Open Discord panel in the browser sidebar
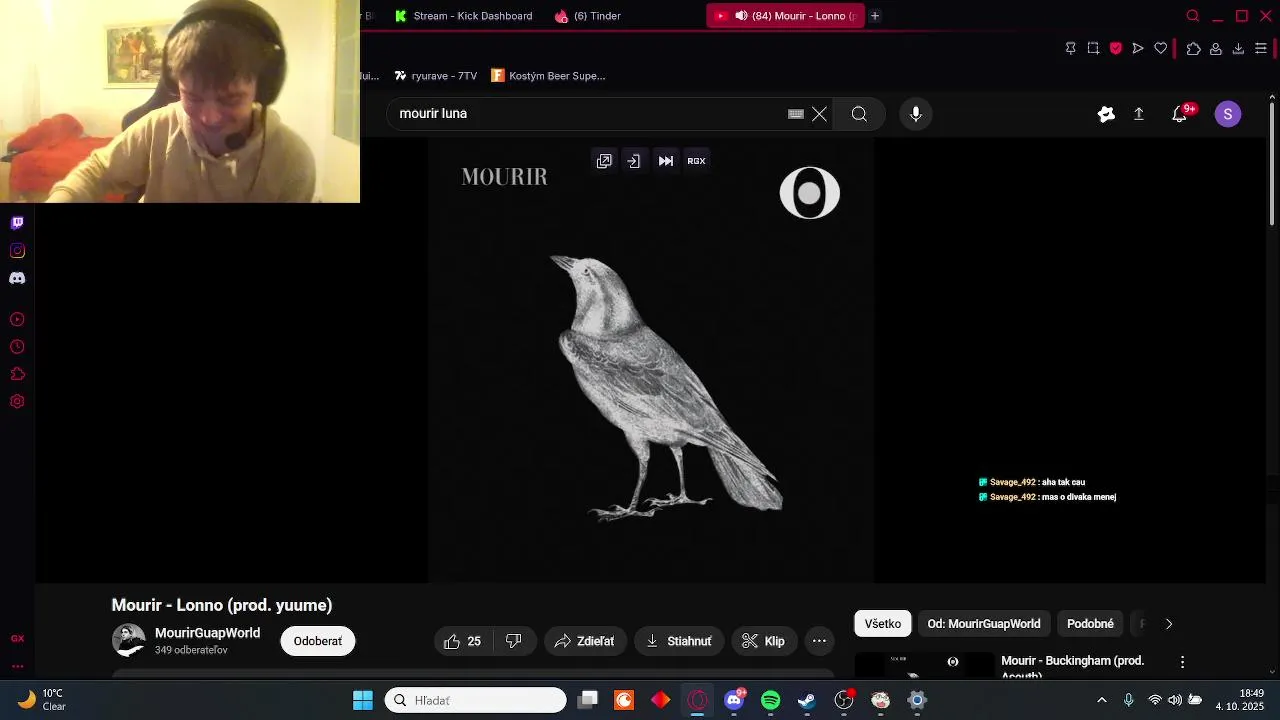Viewport: 1280px width, 720px height. point(17,278)
